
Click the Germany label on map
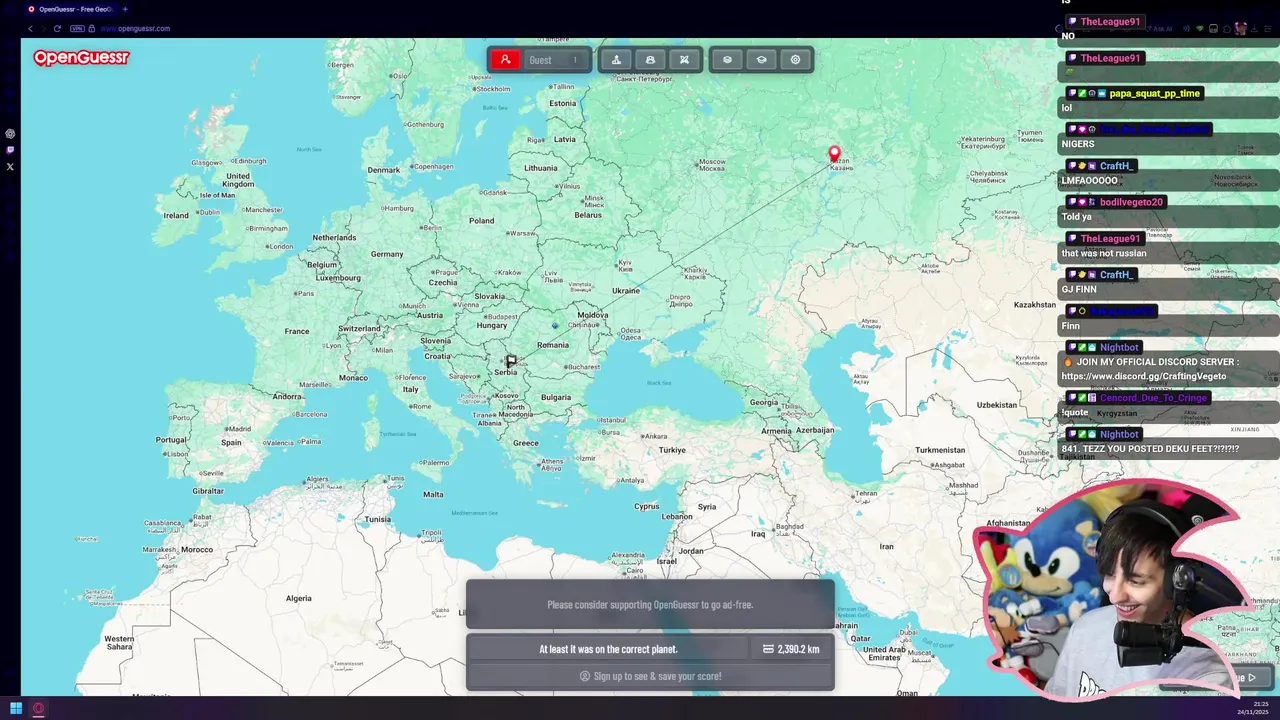click(x=387, y=254)
